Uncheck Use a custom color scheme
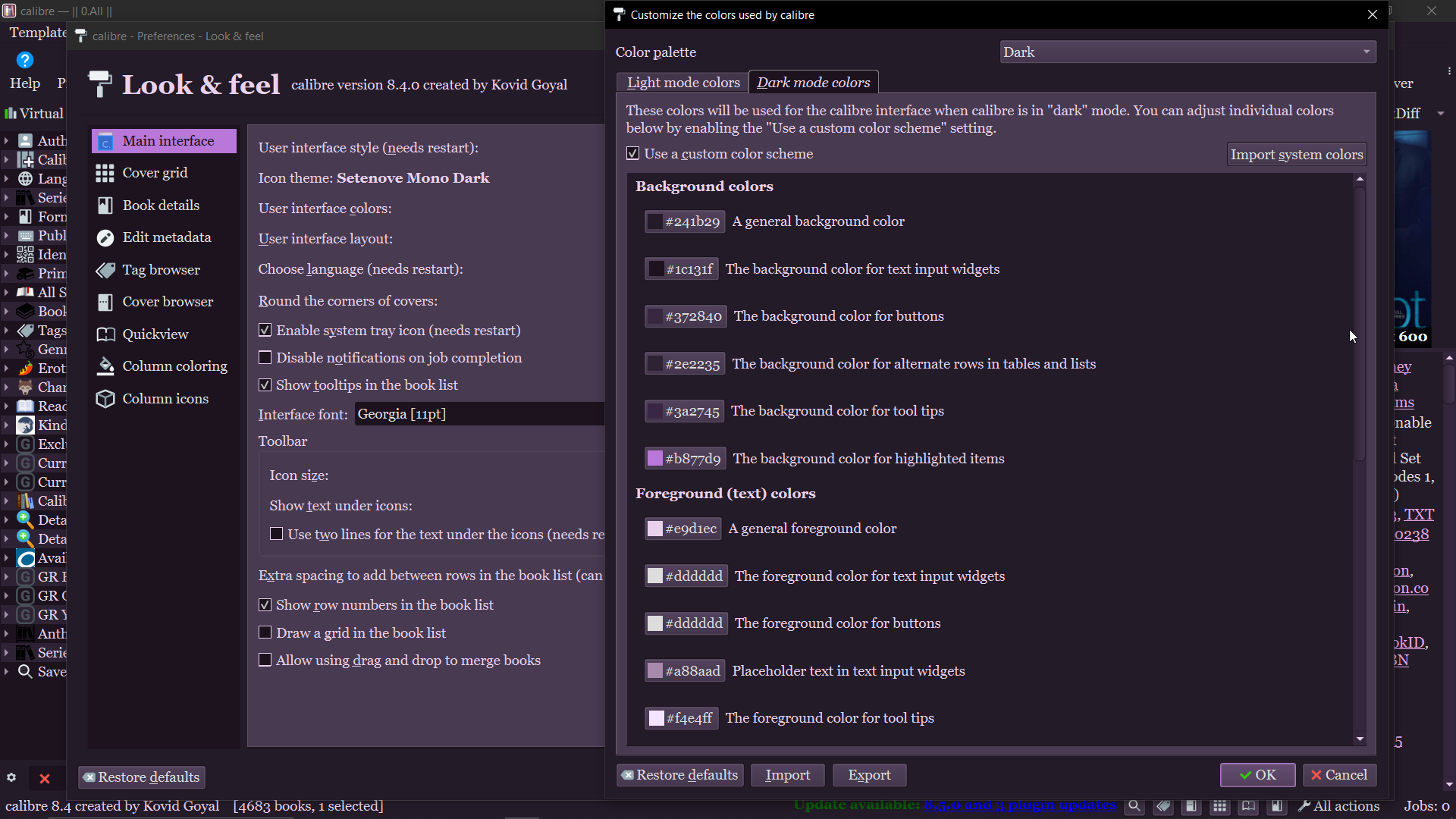1456x819 pixels. pos(633,154)
